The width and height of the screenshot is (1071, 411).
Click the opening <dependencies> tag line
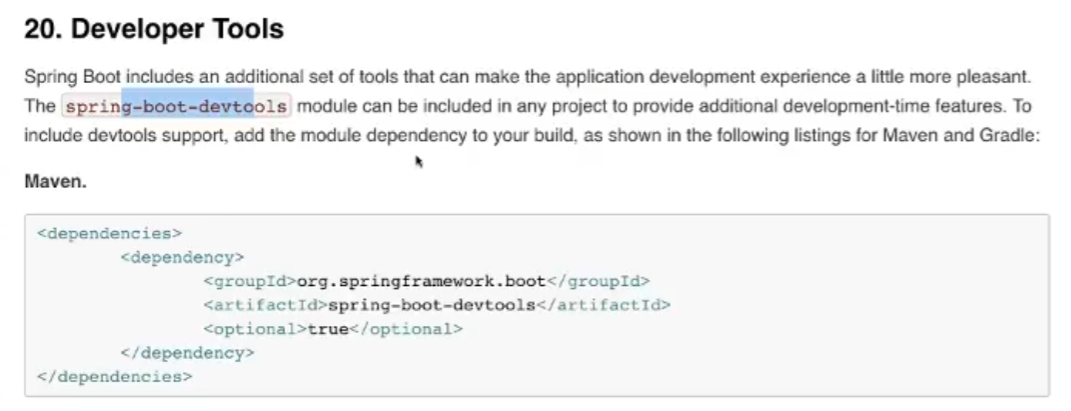[110, 233]
